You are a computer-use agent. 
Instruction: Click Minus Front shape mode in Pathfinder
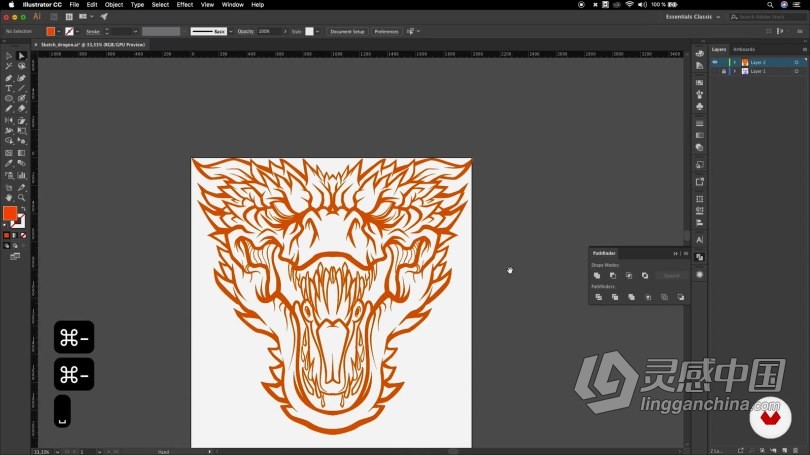click(x=613, y=276)
